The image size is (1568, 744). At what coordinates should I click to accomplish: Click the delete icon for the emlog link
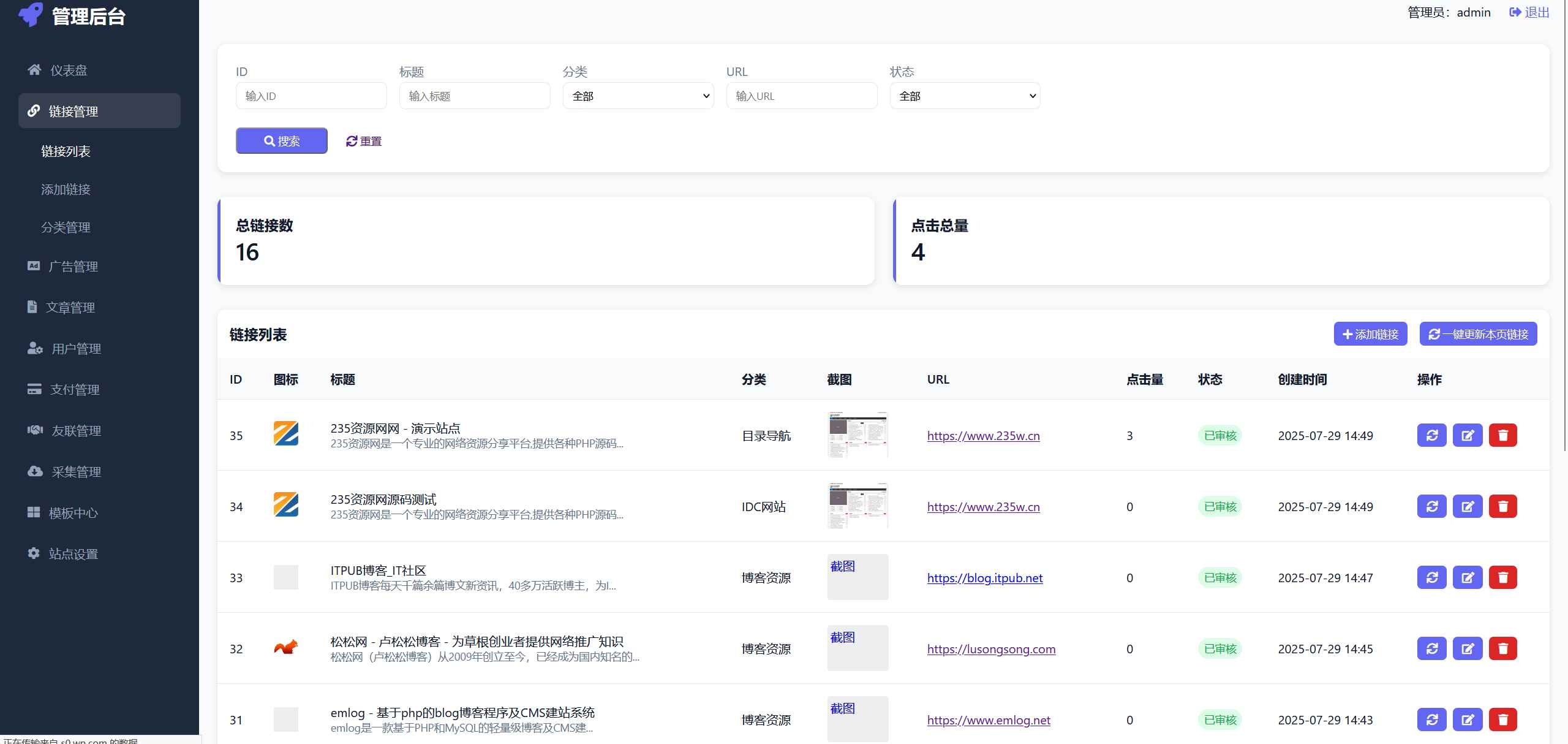point(1502,719)
